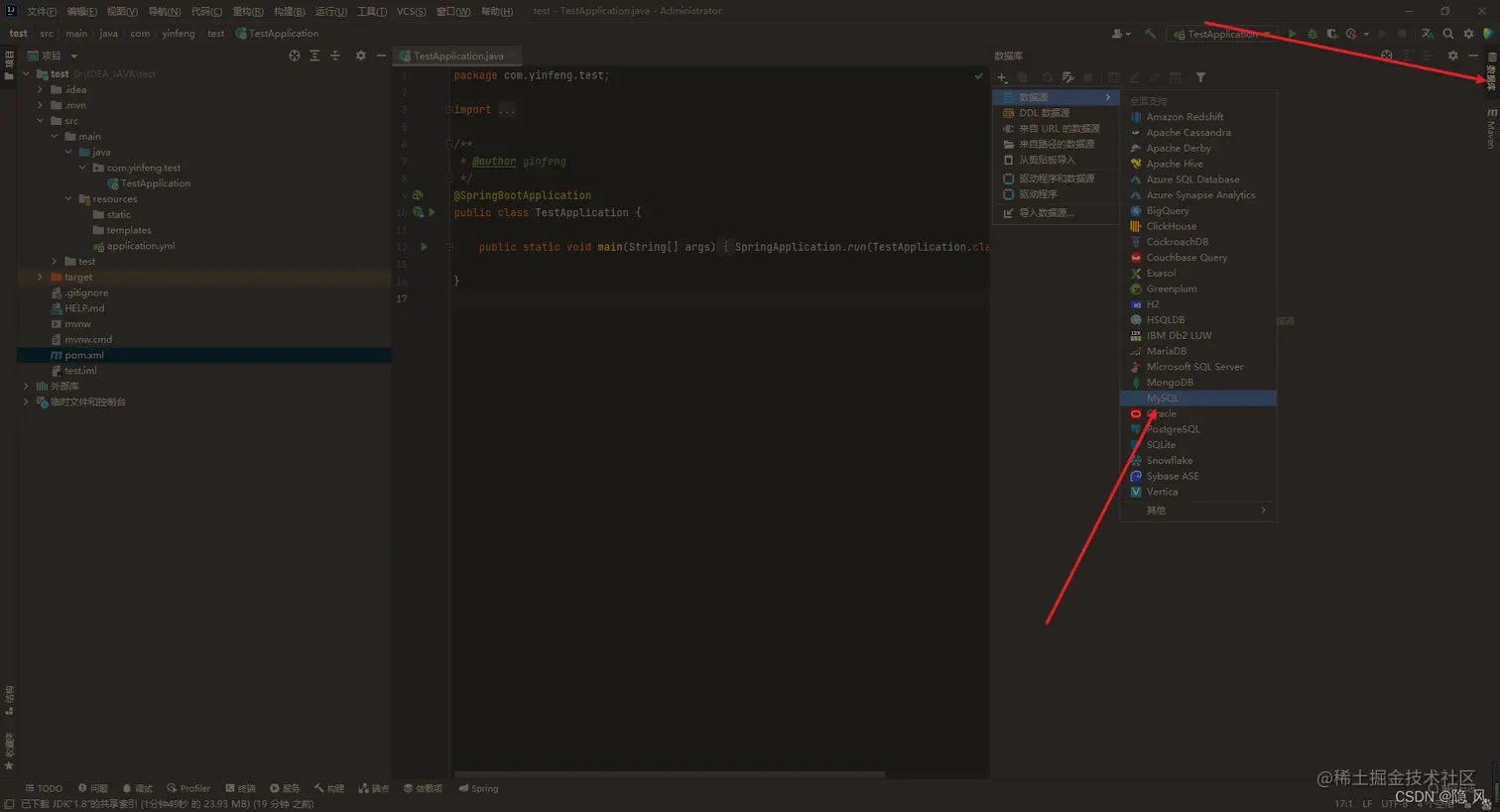Open the Maven tool window sidebar tab

pyautogui.click(x=1491, y=129)
